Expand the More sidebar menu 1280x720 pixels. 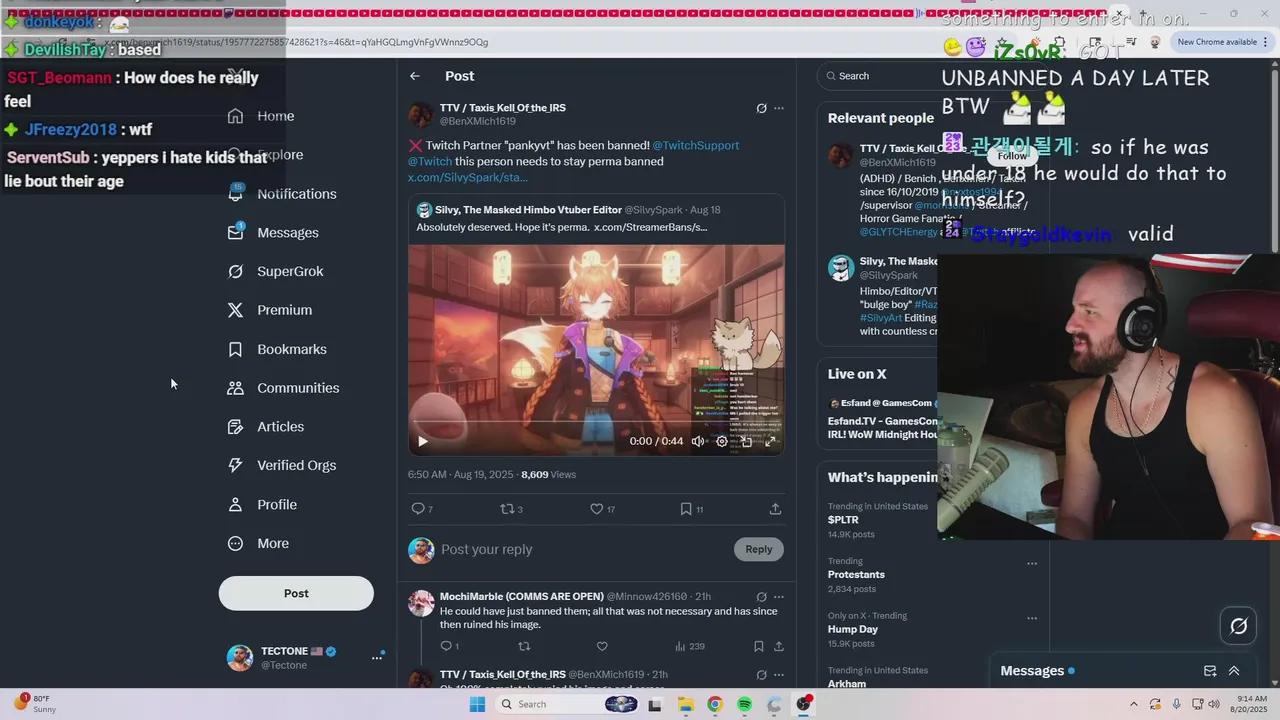[x=258, y=544]
